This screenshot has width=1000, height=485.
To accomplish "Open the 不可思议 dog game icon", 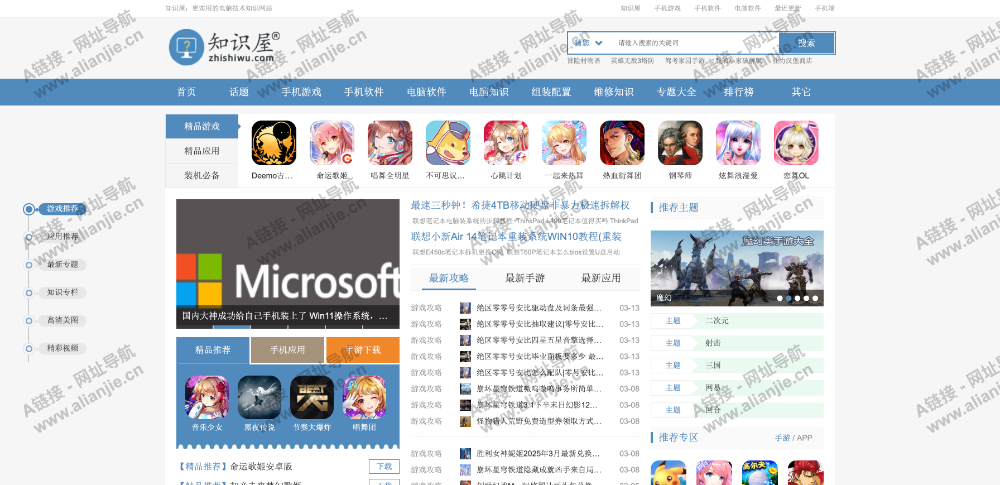I will tap(448, 143).
